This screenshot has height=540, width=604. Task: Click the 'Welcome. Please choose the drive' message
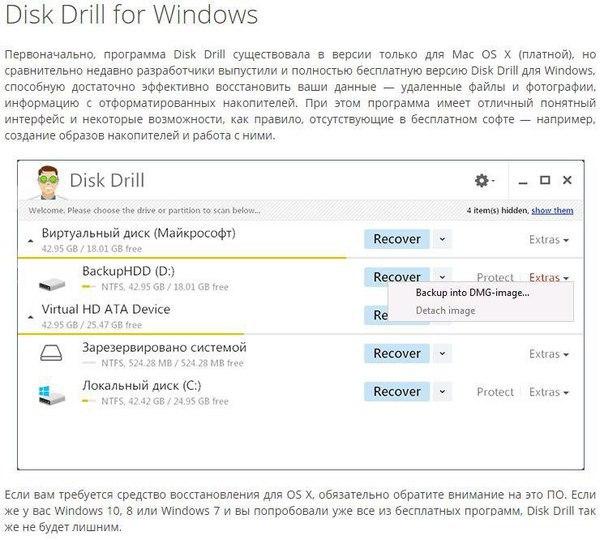pyautogui.click(x=144, y=211)
